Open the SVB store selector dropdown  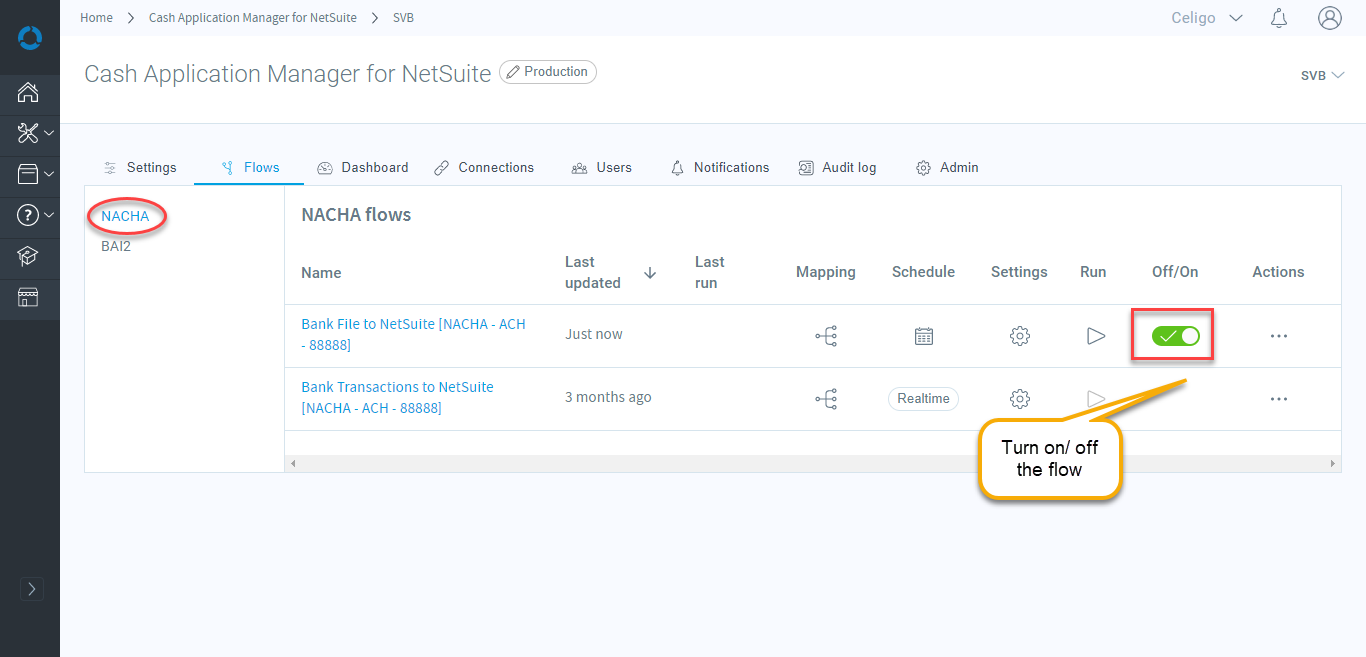(x=1321, y=75)
